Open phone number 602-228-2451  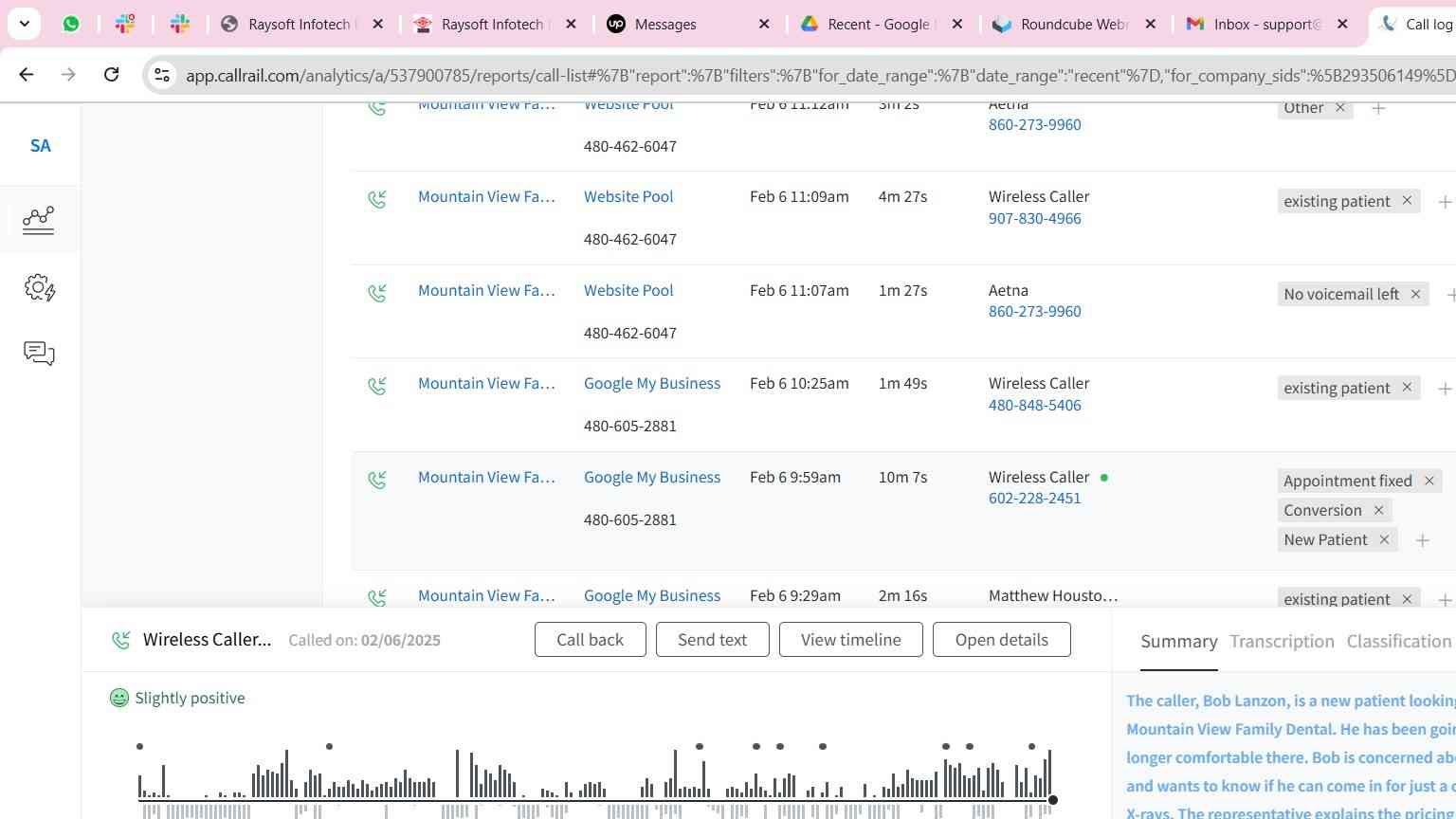[1034, 498]
